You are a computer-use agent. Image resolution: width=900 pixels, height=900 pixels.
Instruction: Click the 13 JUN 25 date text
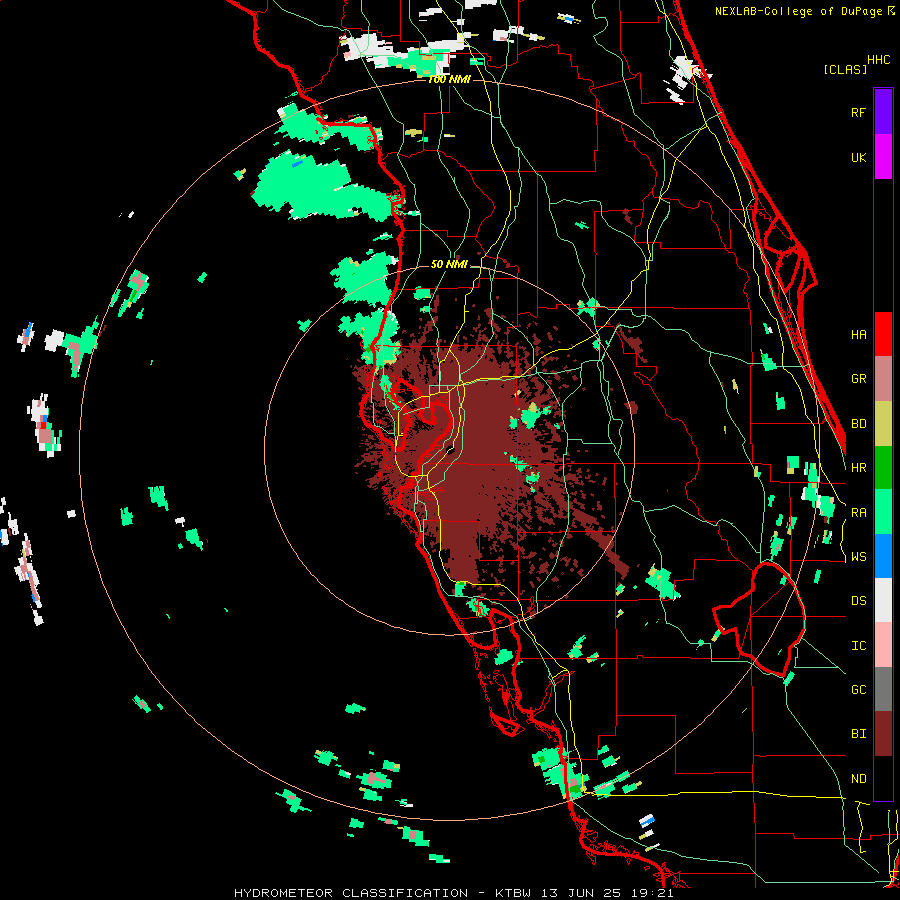point(579,893)
